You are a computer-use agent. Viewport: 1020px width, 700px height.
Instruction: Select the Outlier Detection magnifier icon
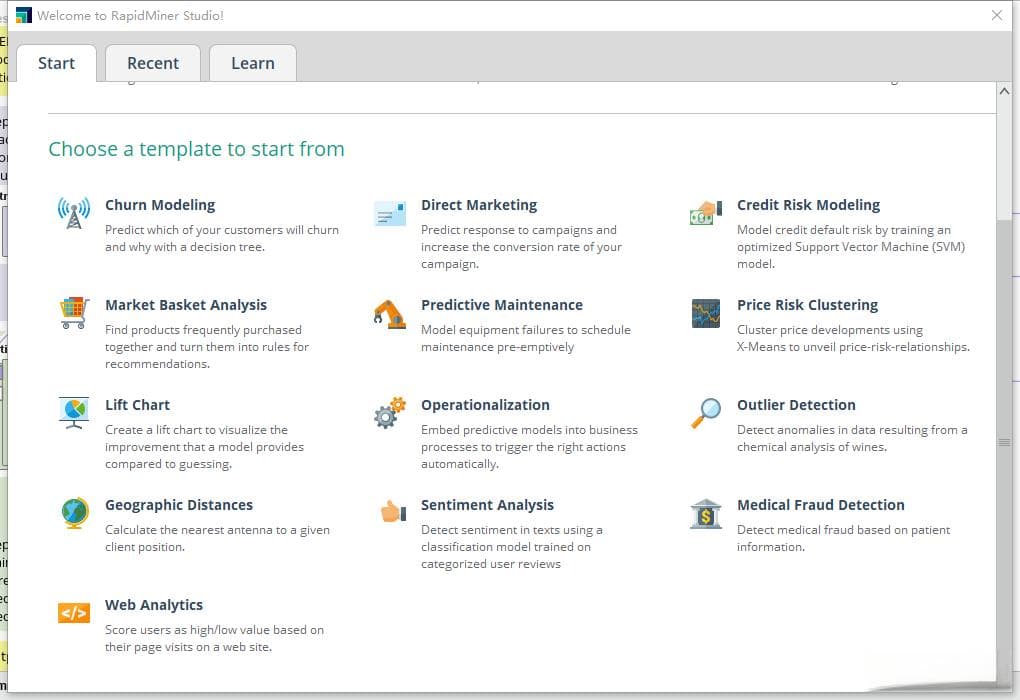point(705,413)
